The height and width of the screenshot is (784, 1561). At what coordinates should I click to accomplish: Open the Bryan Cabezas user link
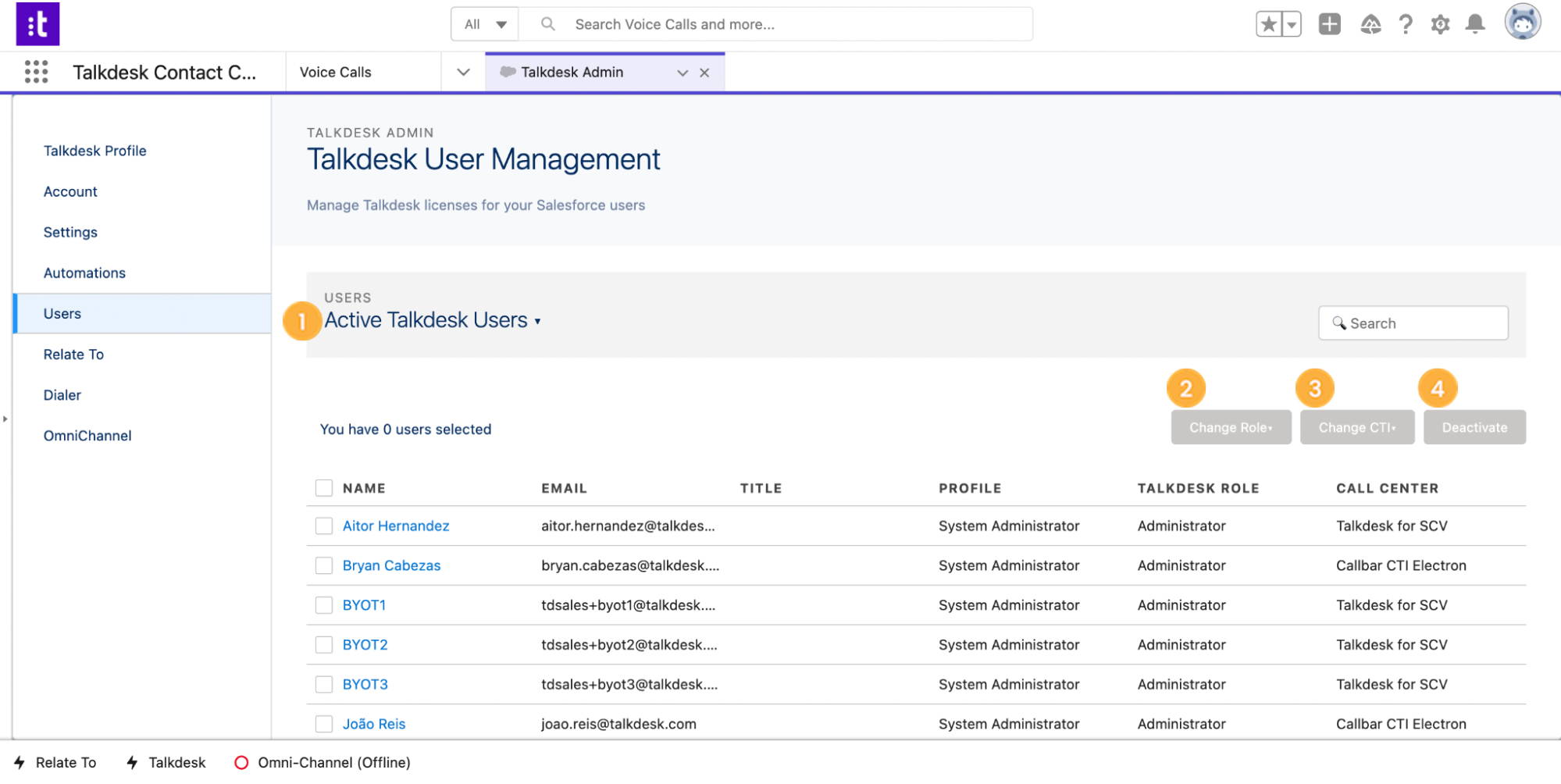click(391, 565)
